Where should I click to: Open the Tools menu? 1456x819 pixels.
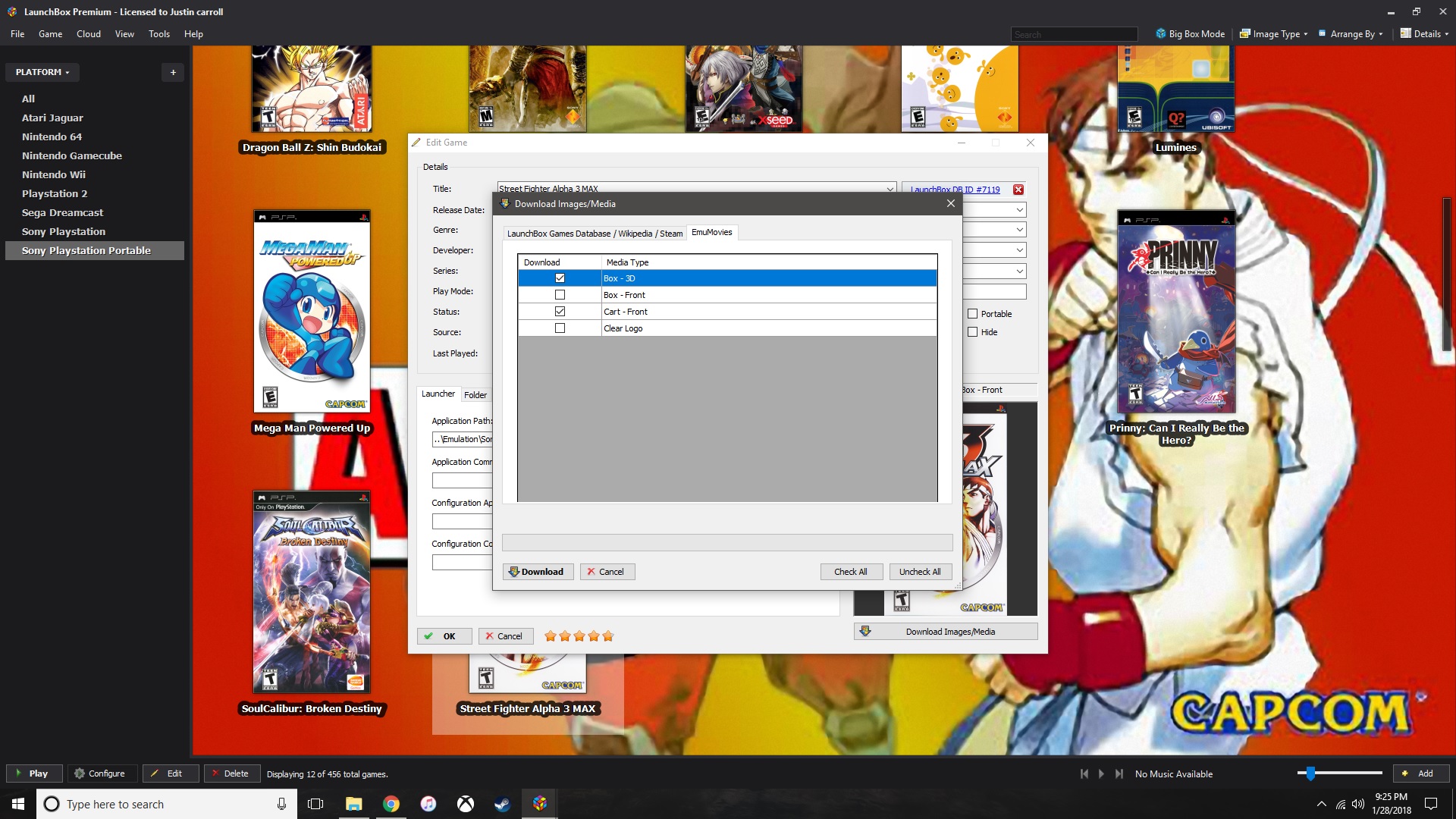(x=159, y=34)
